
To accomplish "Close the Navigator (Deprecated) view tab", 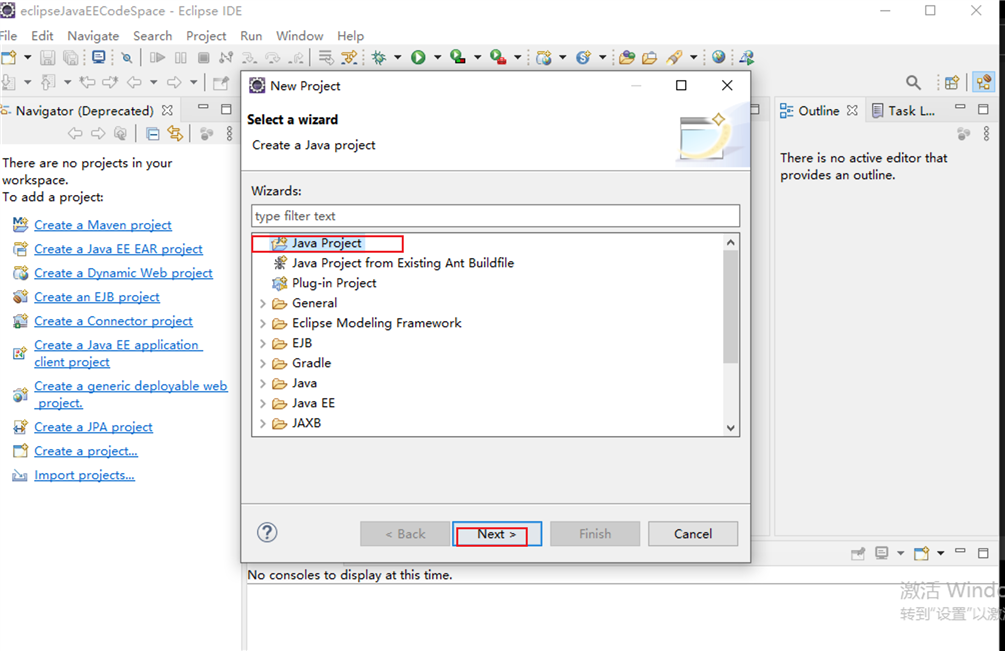I will (167, 110).
